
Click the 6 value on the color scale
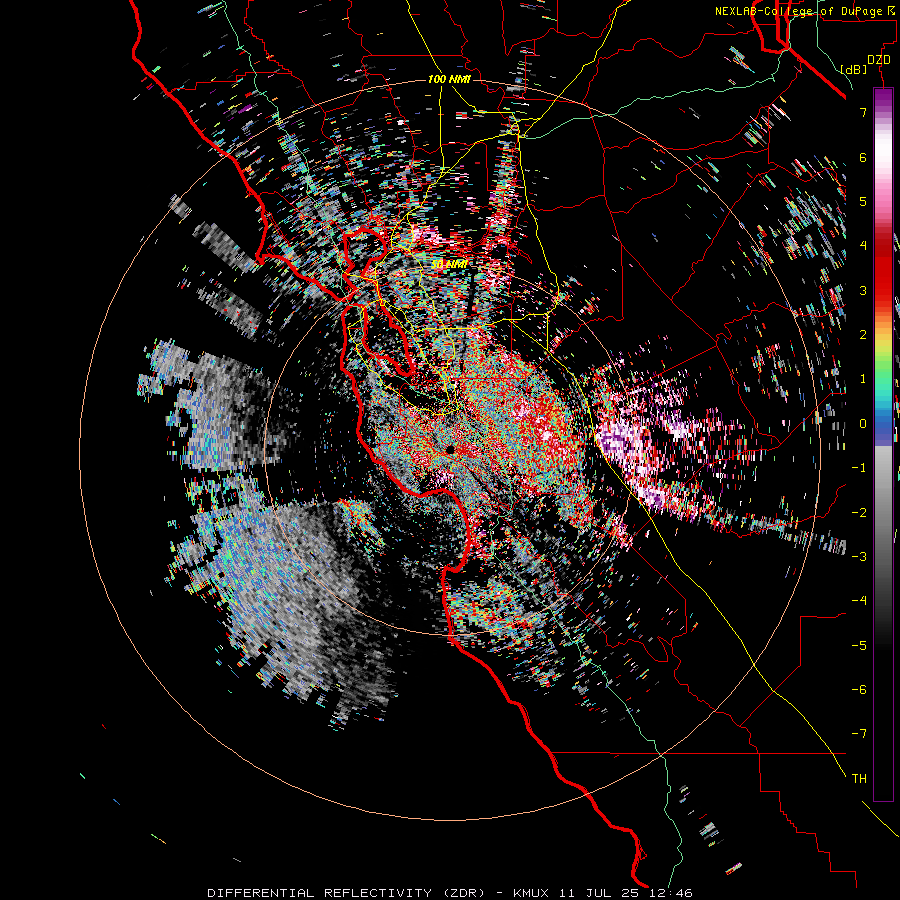click(863, 157)
